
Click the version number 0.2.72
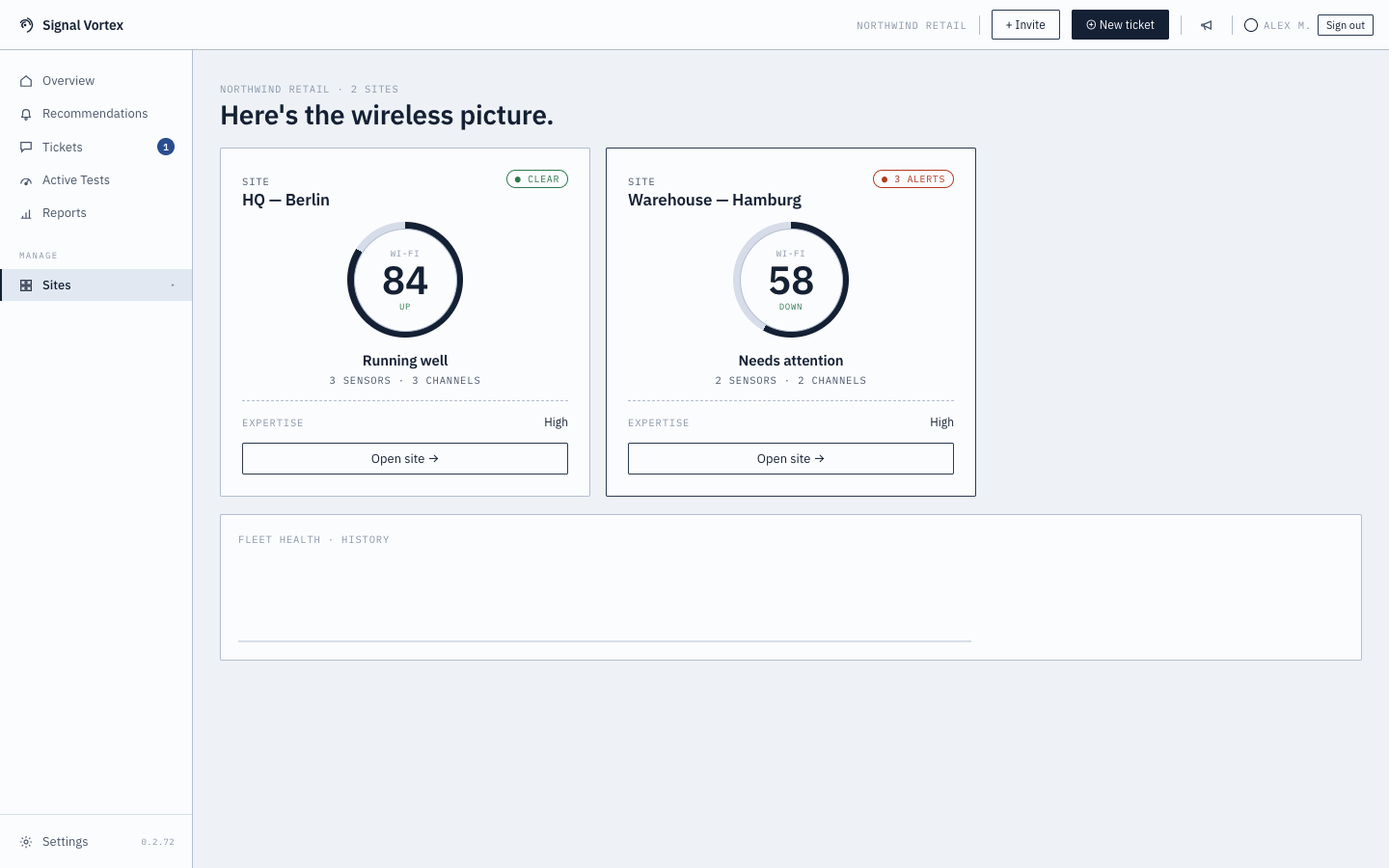pos(158,842)
